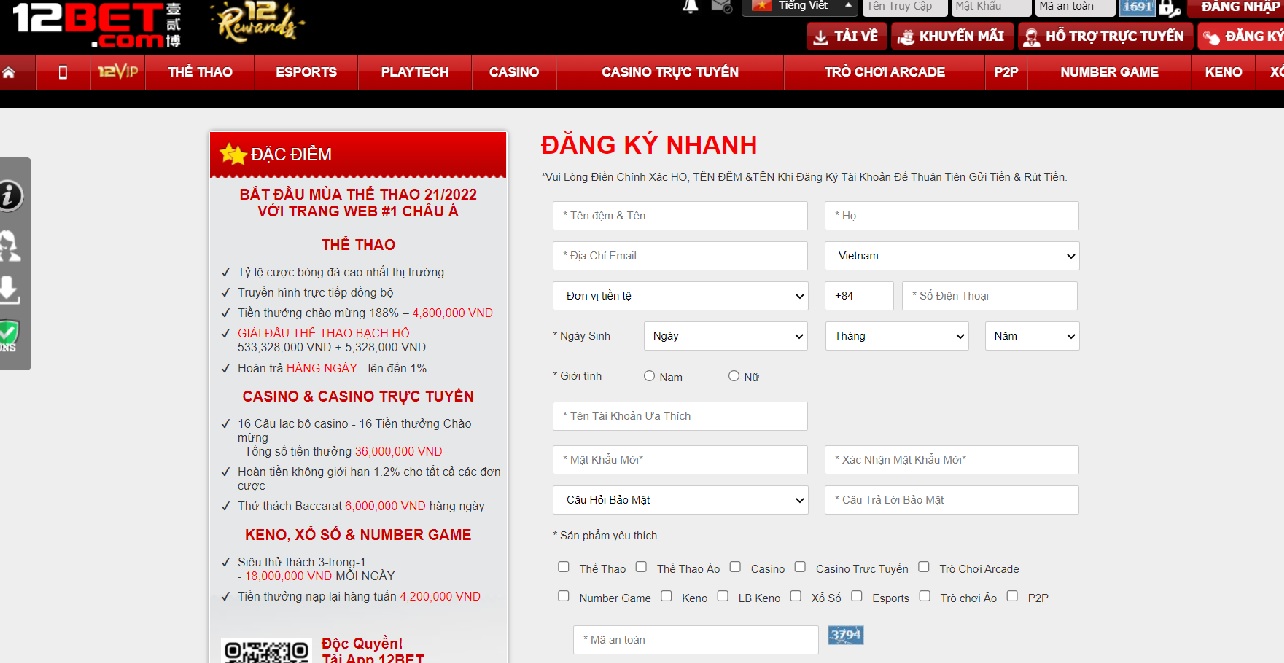
Task: Check the Trò Chơi Arcade checkbox
Action: click(x=924, y=567)
